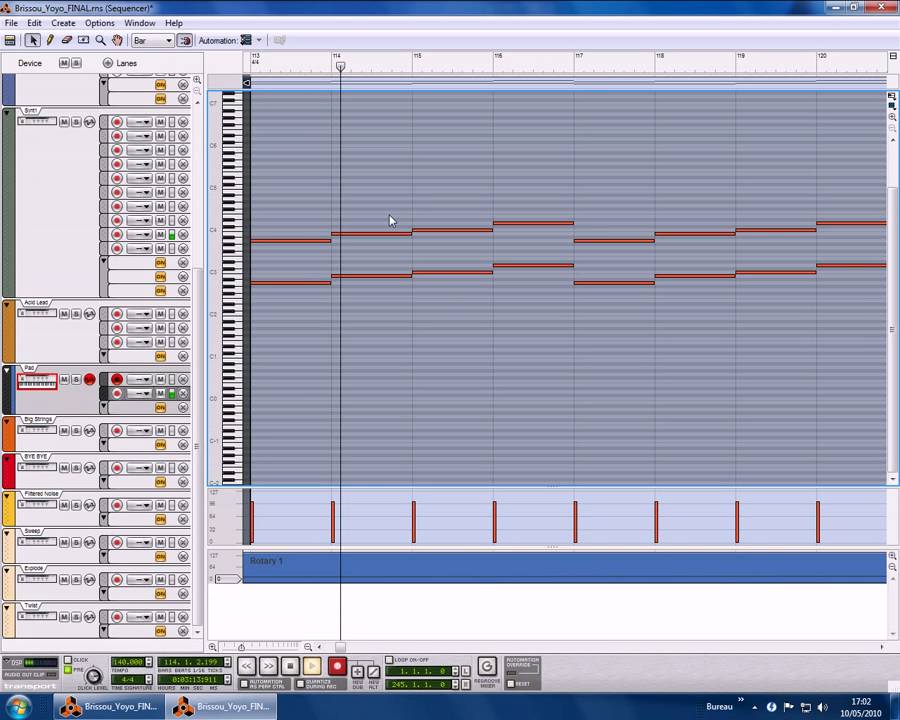Viewport: 900px width, 720px height.
Task: Open the Windows Start menu
Action: point(18,706)
